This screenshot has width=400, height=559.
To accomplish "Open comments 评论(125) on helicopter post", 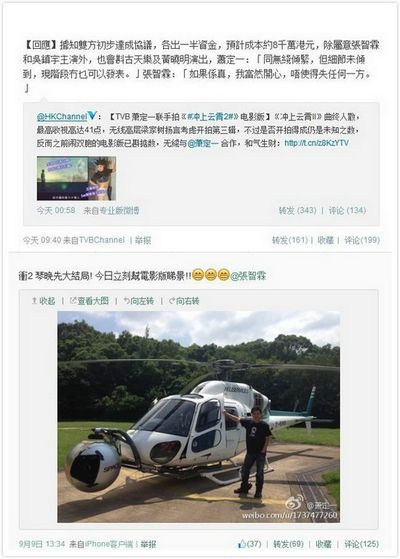I will 361,544.
